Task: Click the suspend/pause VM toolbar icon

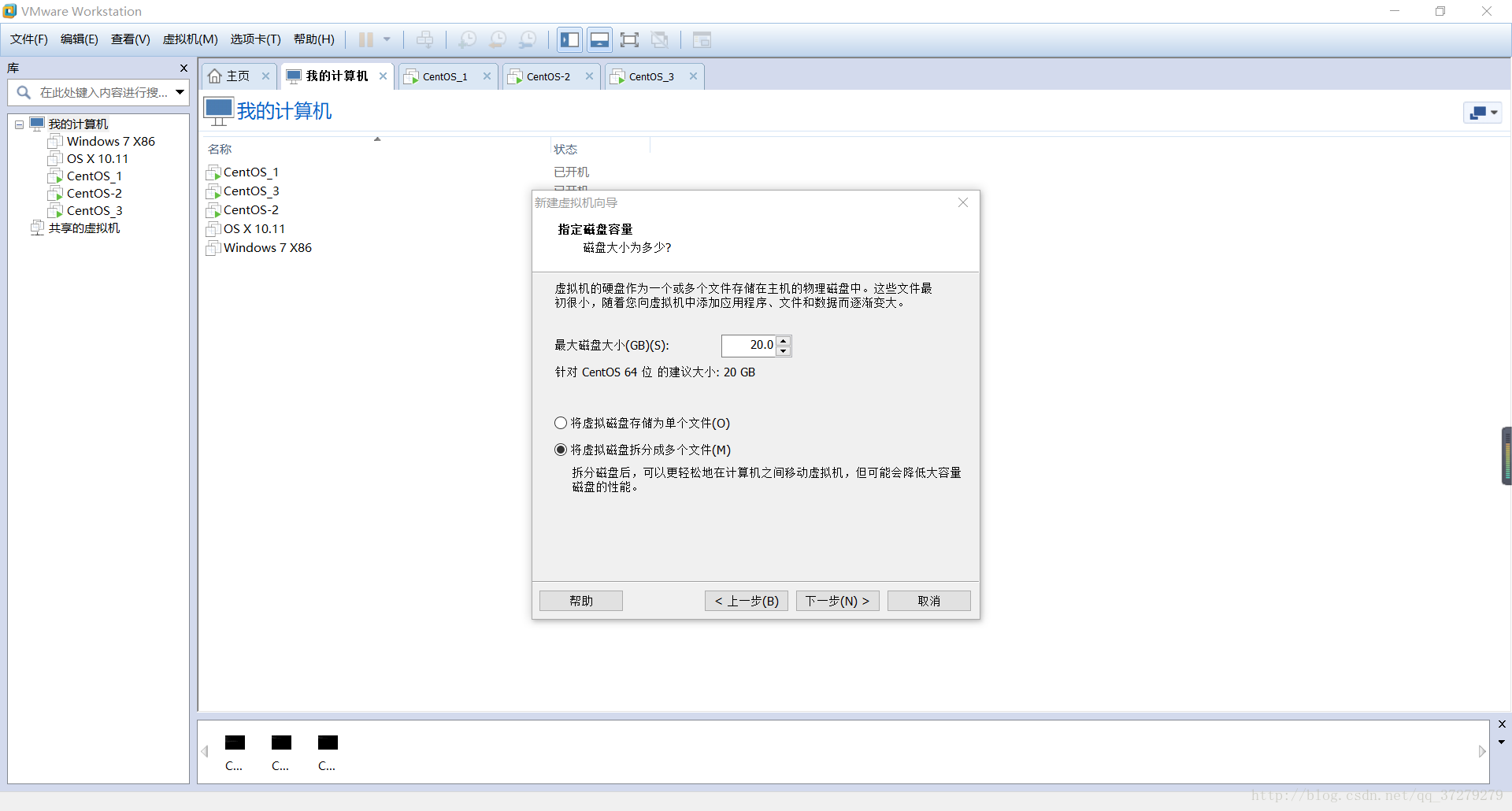Action: coord(366,39)
